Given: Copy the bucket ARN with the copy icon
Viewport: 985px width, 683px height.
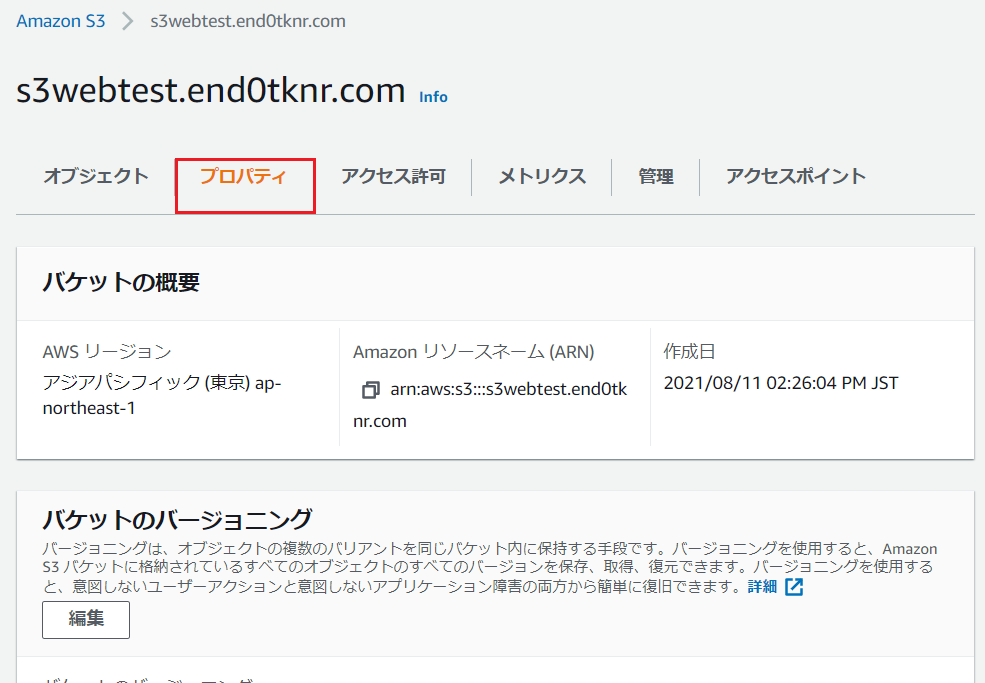Looking at the screenshot, I should pyautogui.click(x=371, y=390).
